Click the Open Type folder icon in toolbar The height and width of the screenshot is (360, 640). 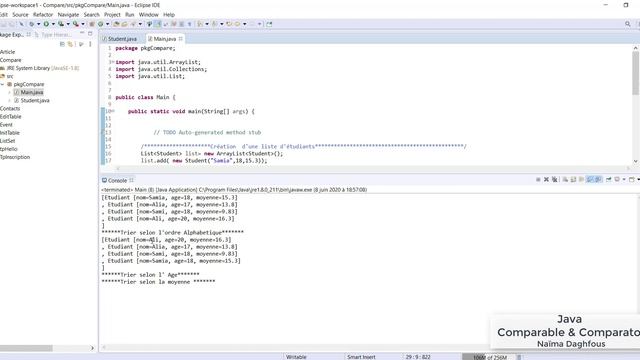[x=116, y=24]
